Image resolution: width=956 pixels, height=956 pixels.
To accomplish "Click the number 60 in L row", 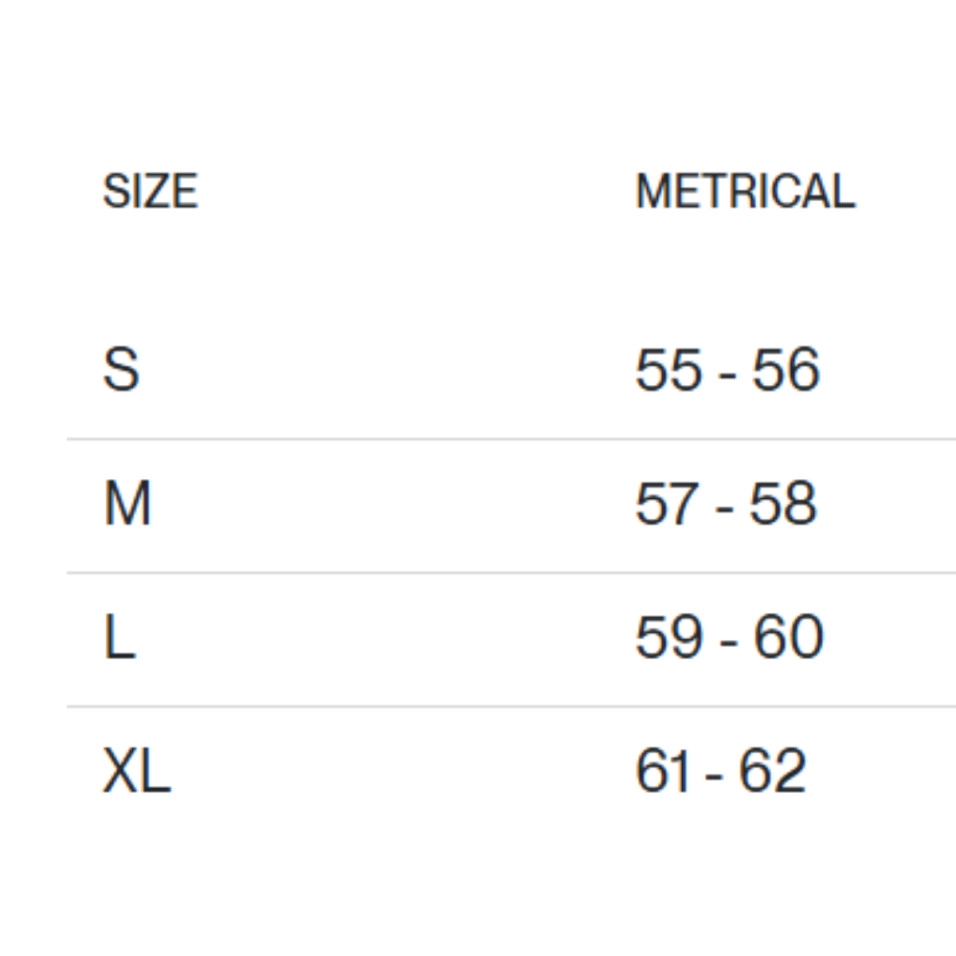I will 789,638.
